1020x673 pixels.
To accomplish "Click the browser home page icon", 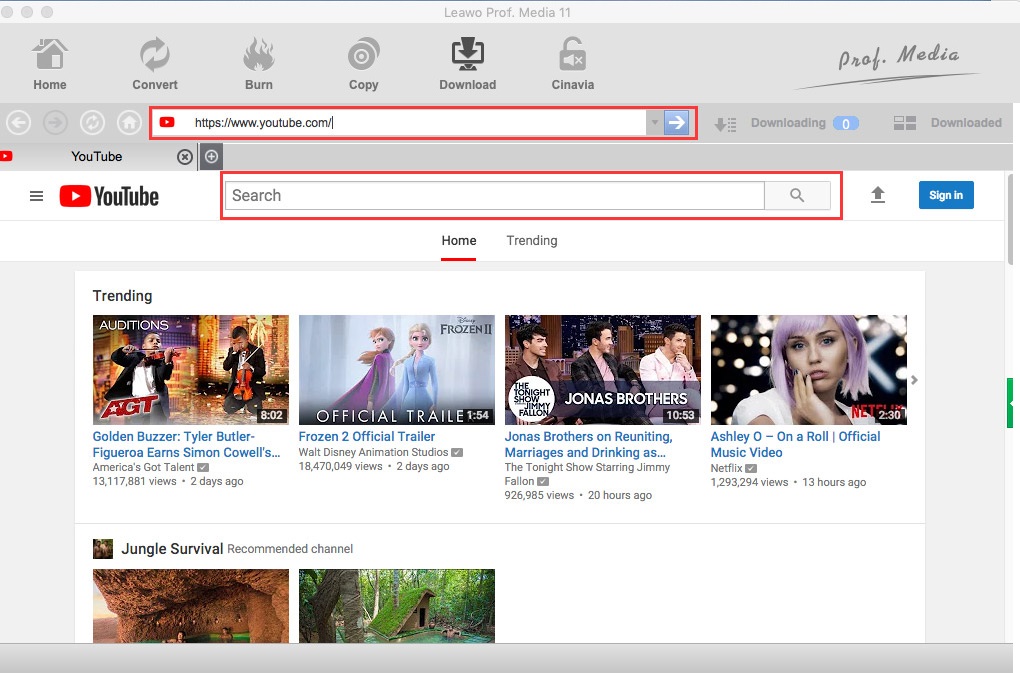I will pos(128,123).
